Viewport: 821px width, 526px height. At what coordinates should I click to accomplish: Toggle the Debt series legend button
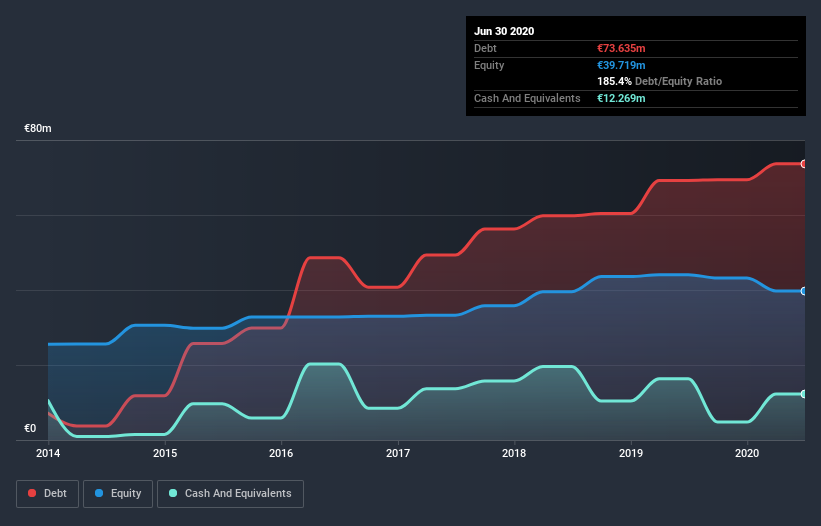point(48,494)
